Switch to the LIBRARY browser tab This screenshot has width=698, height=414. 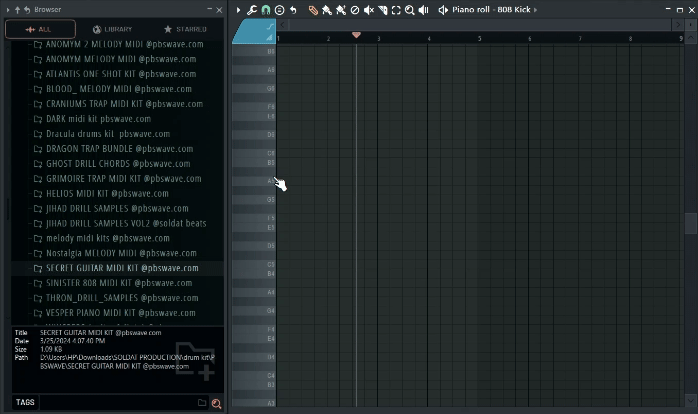(112, 29)
